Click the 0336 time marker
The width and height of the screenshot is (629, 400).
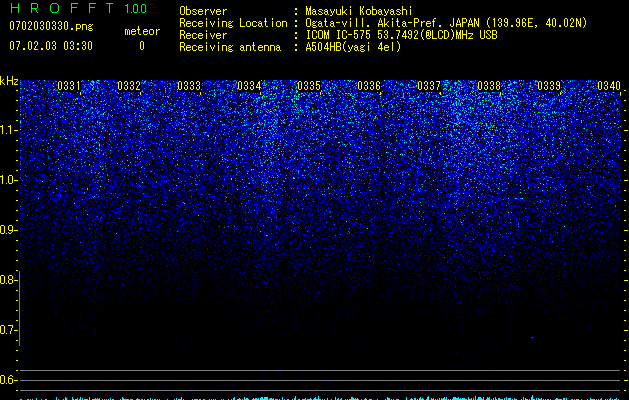pos(369,86)
